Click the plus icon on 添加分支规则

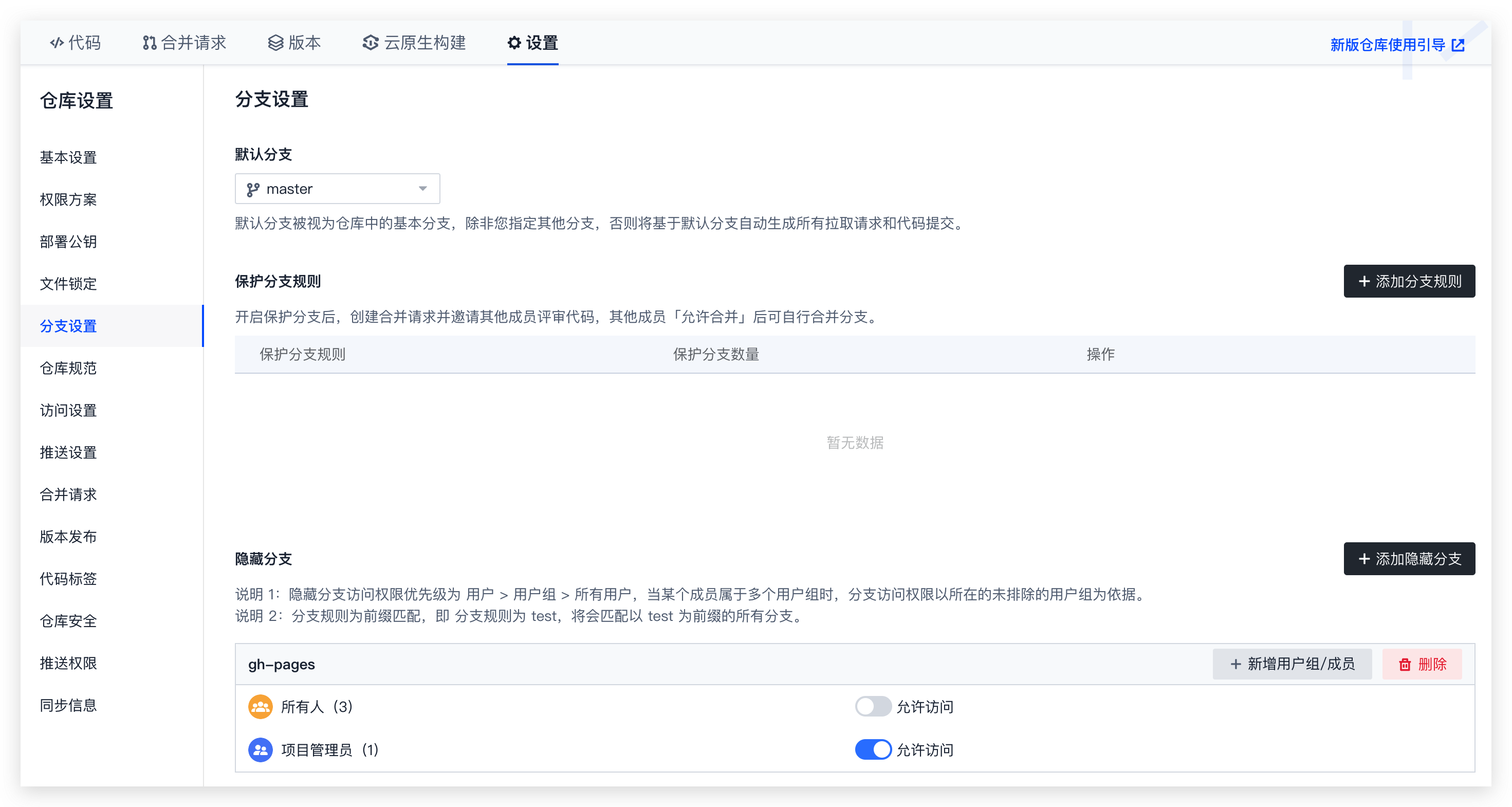coord(1364,282)
